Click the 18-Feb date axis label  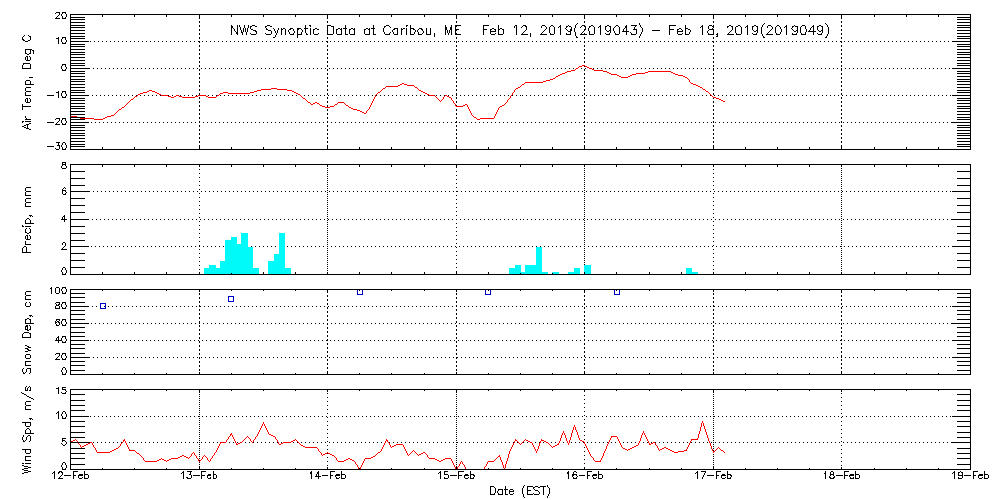click(842, 476)
